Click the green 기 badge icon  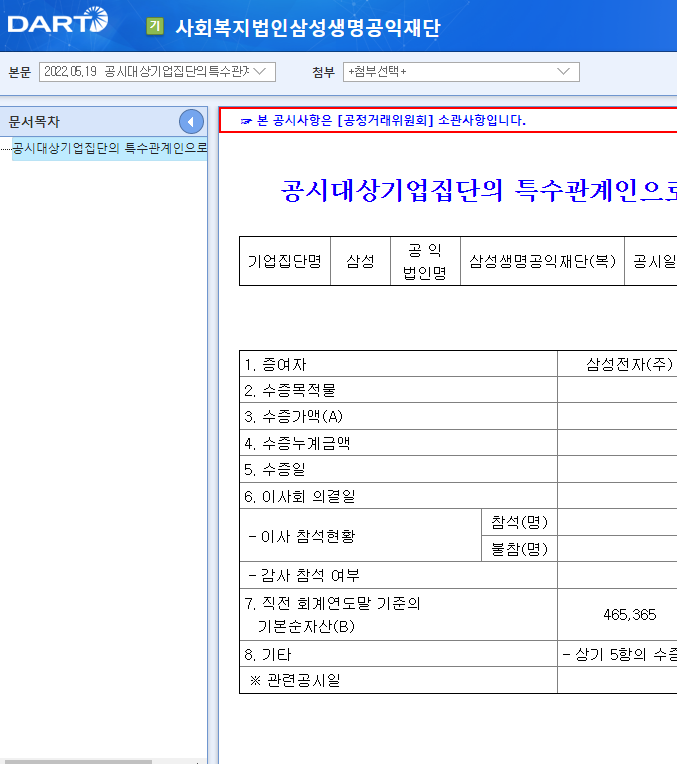click(155, 26)
